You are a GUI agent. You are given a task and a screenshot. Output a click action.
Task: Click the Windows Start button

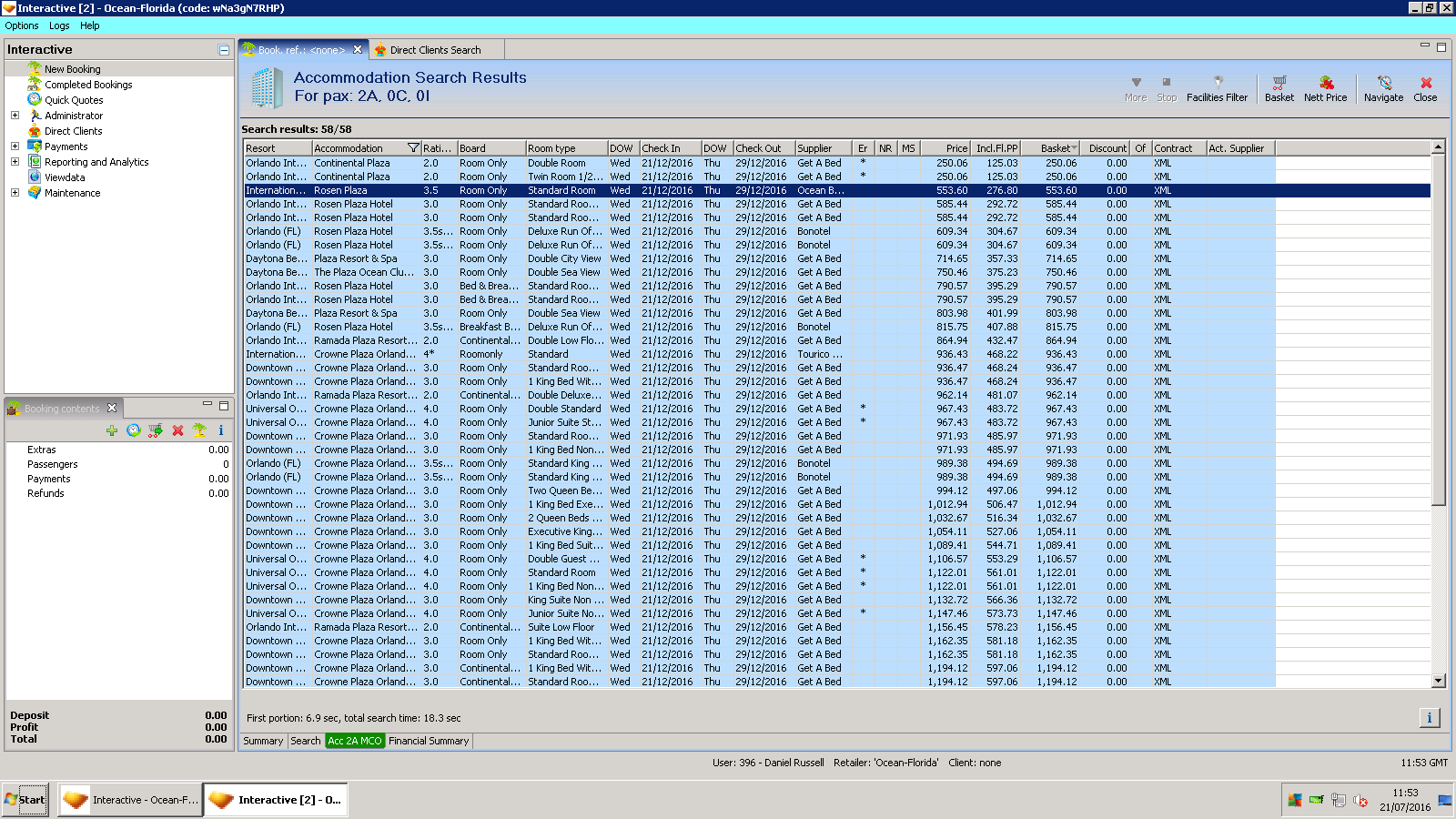tap(25, 800)
